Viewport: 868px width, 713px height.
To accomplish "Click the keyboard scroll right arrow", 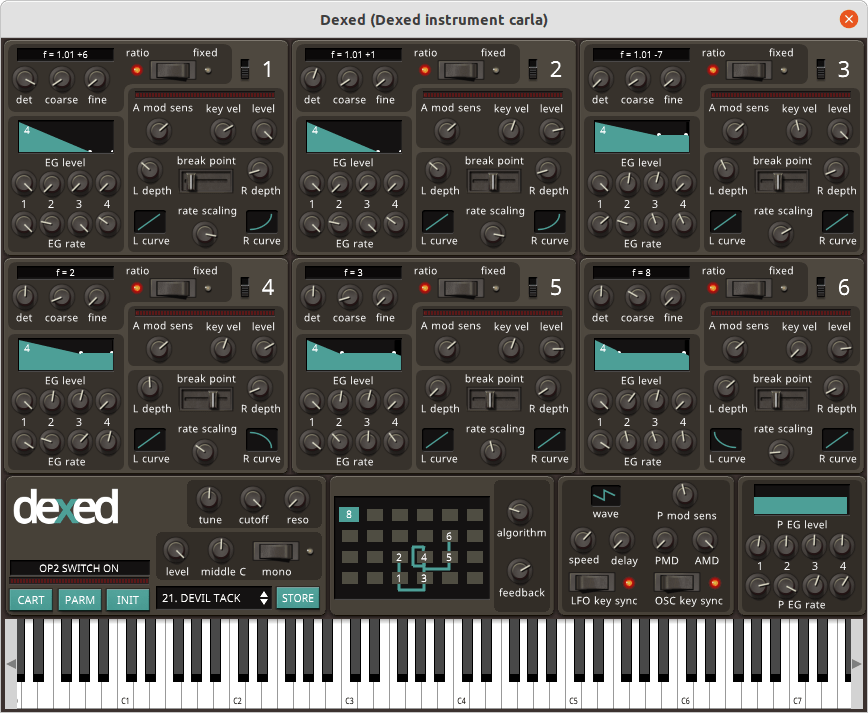I will (857, 664).
